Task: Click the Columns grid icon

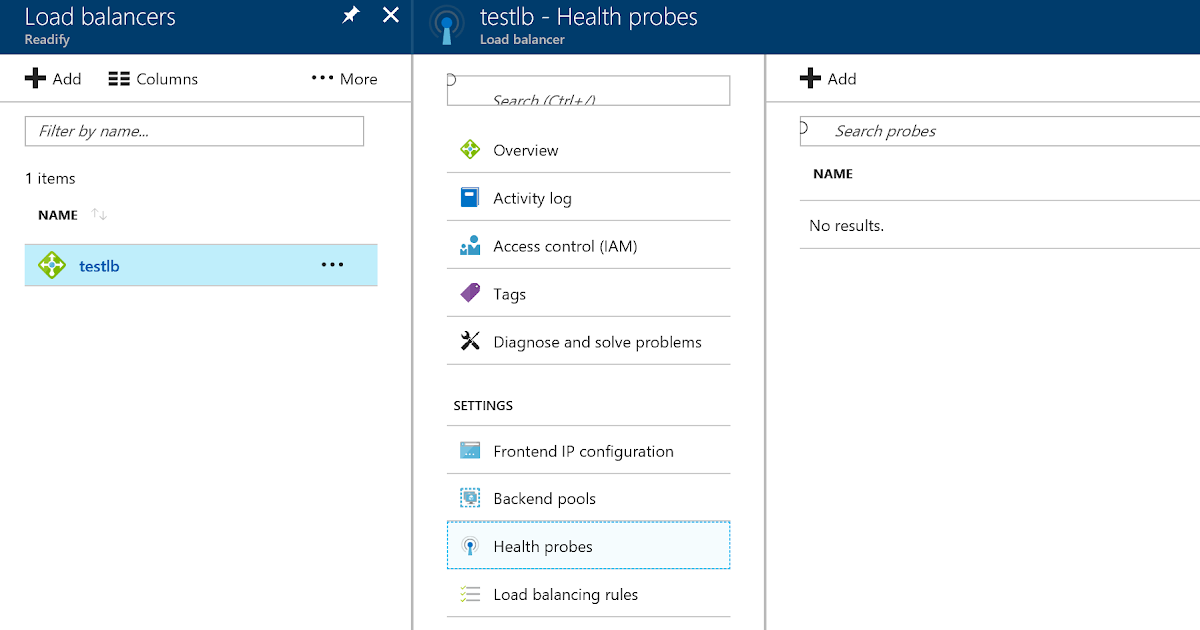Action: (119, 79)
